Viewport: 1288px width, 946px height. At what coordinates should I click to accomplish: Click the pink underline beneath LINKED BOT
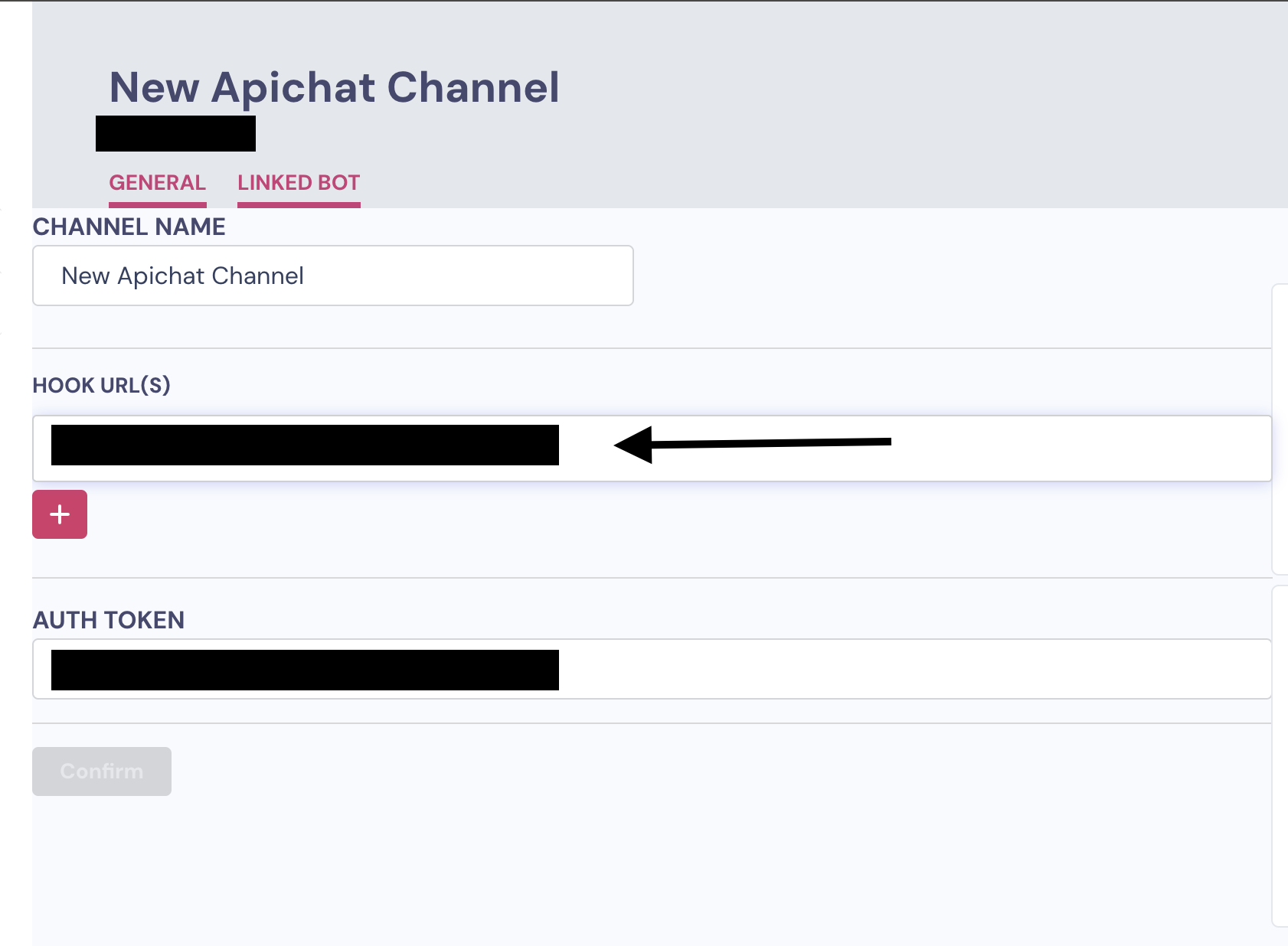299,204
